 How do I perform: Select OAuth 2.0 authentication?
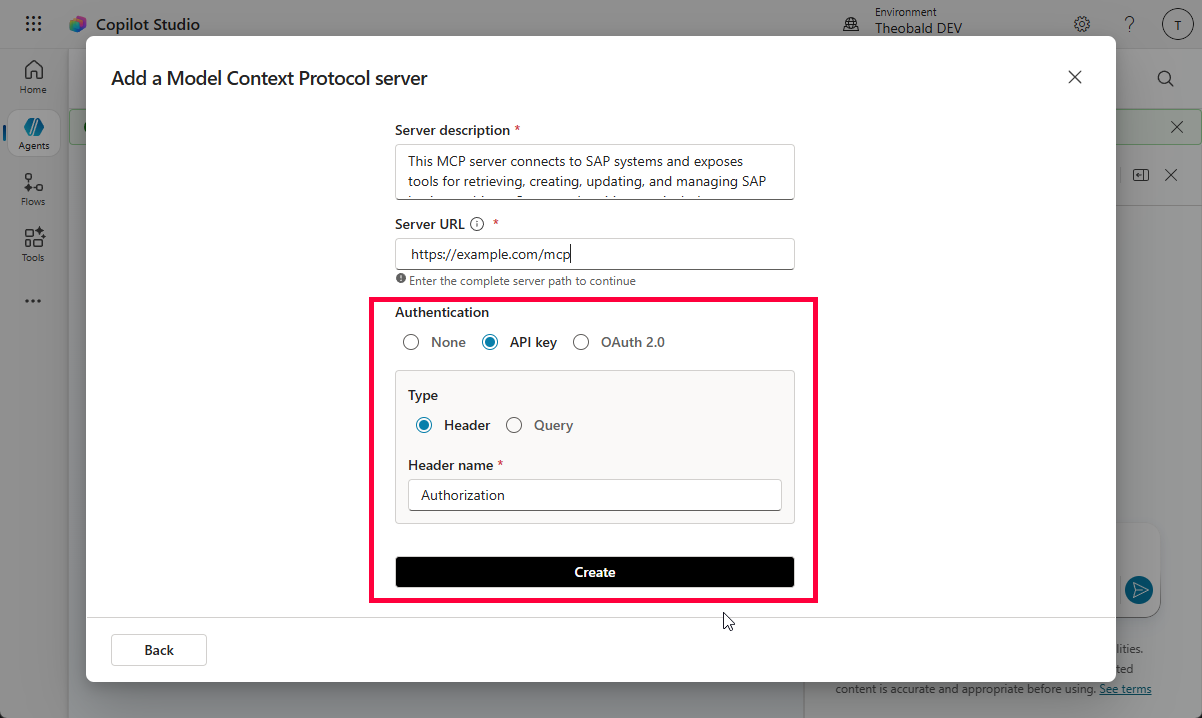point(581,342)
